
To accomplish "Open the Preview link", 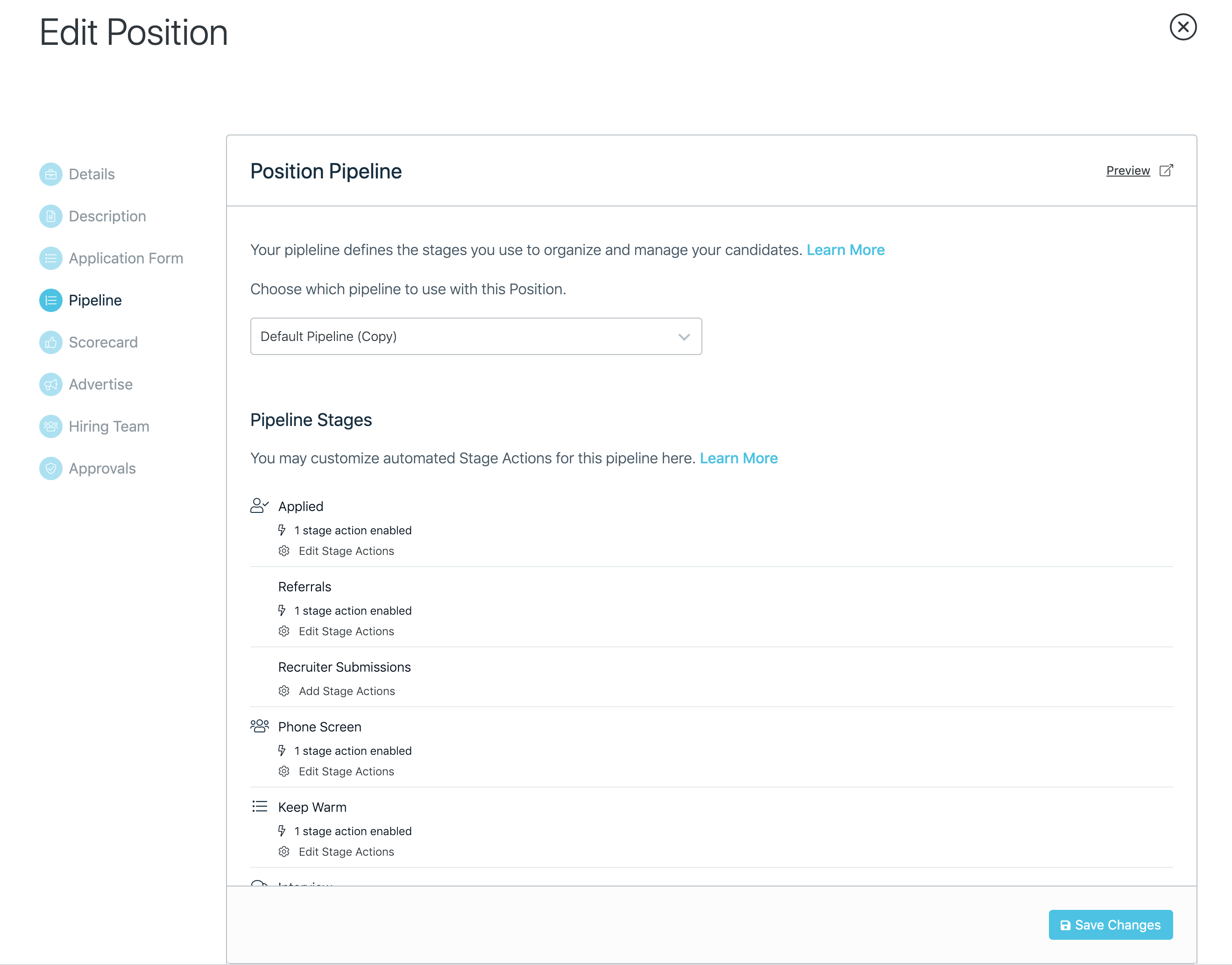I will 1127,170.
